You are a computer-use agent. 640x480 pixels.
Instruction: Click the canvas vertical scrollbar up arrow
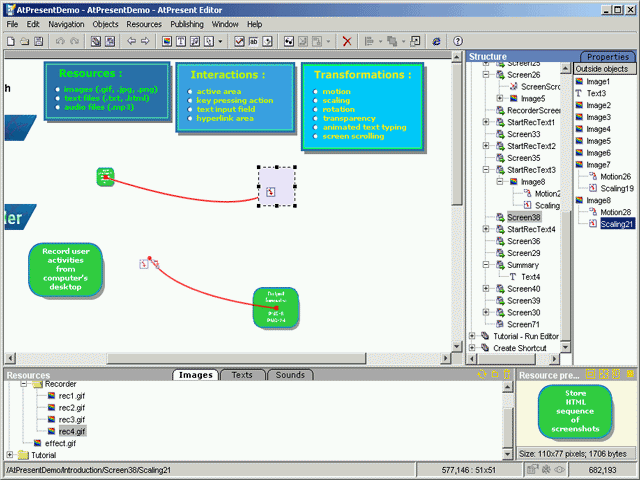457,57
